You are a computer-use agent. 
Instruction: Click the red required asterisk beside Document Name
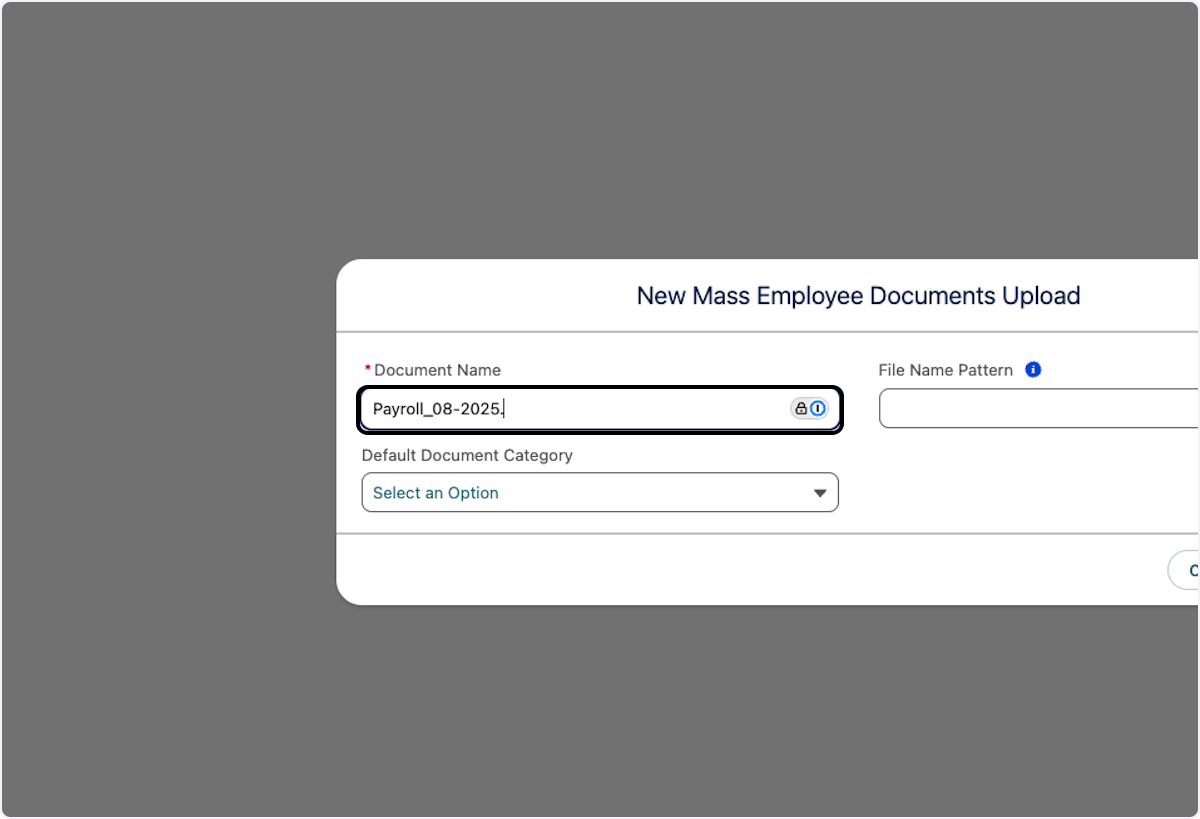367,370
